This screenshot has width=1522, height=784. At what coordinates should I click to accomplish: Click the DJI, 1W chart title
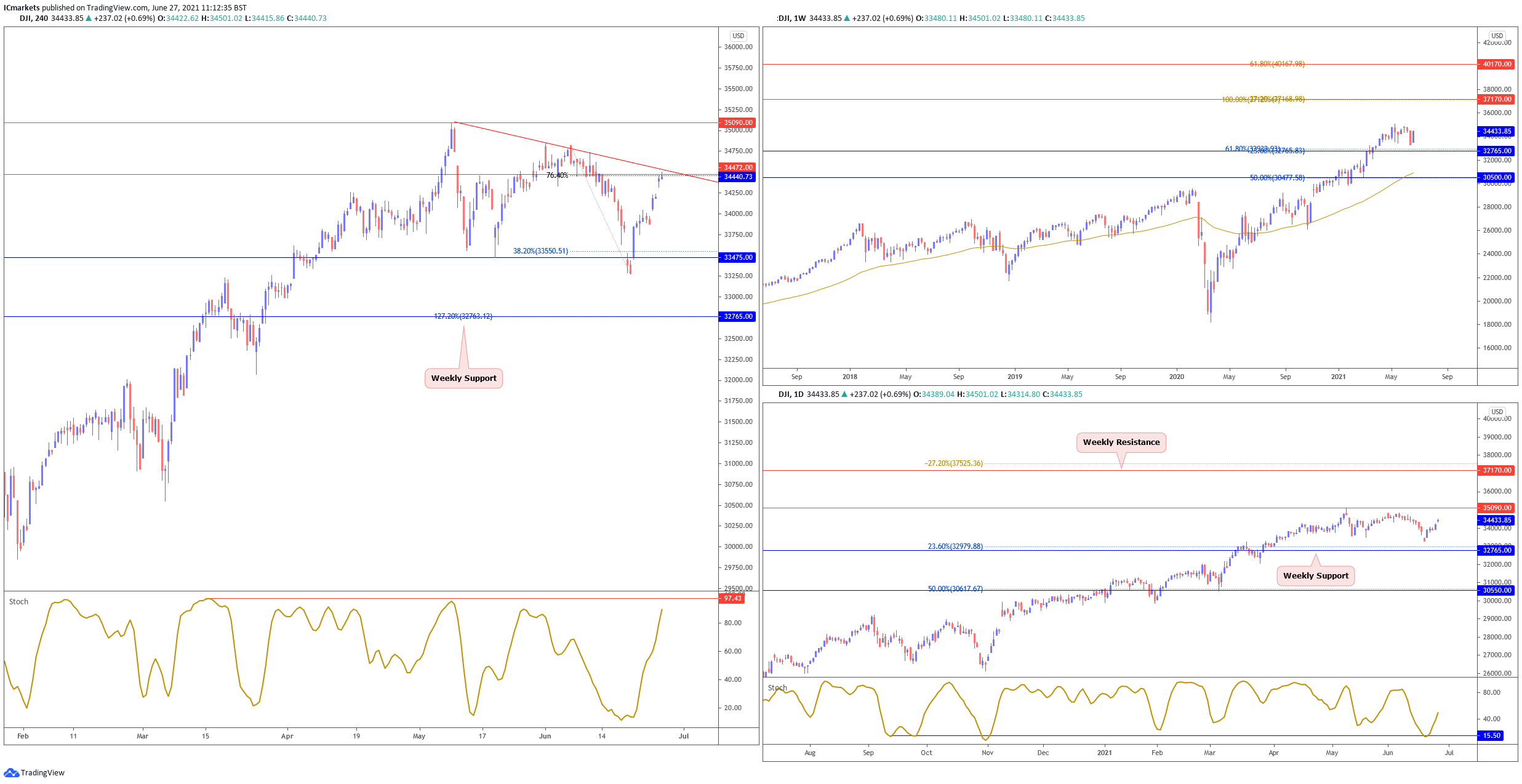click(791, 18)
